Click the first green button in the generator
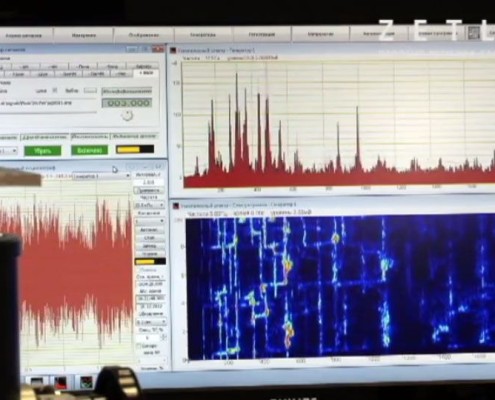 pos(43,151)
